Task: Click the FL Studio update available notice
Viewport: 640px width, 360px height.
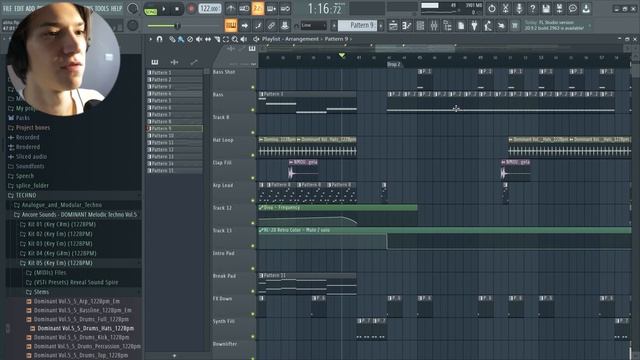Action: tap(556, 25)
